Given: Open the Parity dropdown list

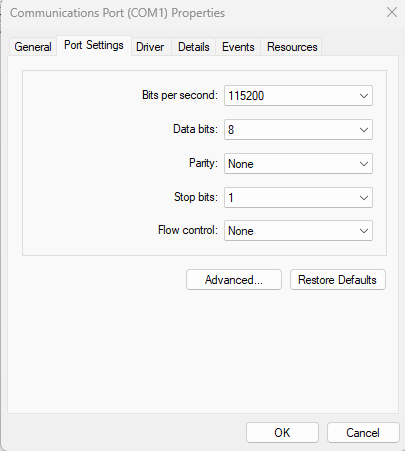Looking at the screenshot, I should (x=298, y=164).
